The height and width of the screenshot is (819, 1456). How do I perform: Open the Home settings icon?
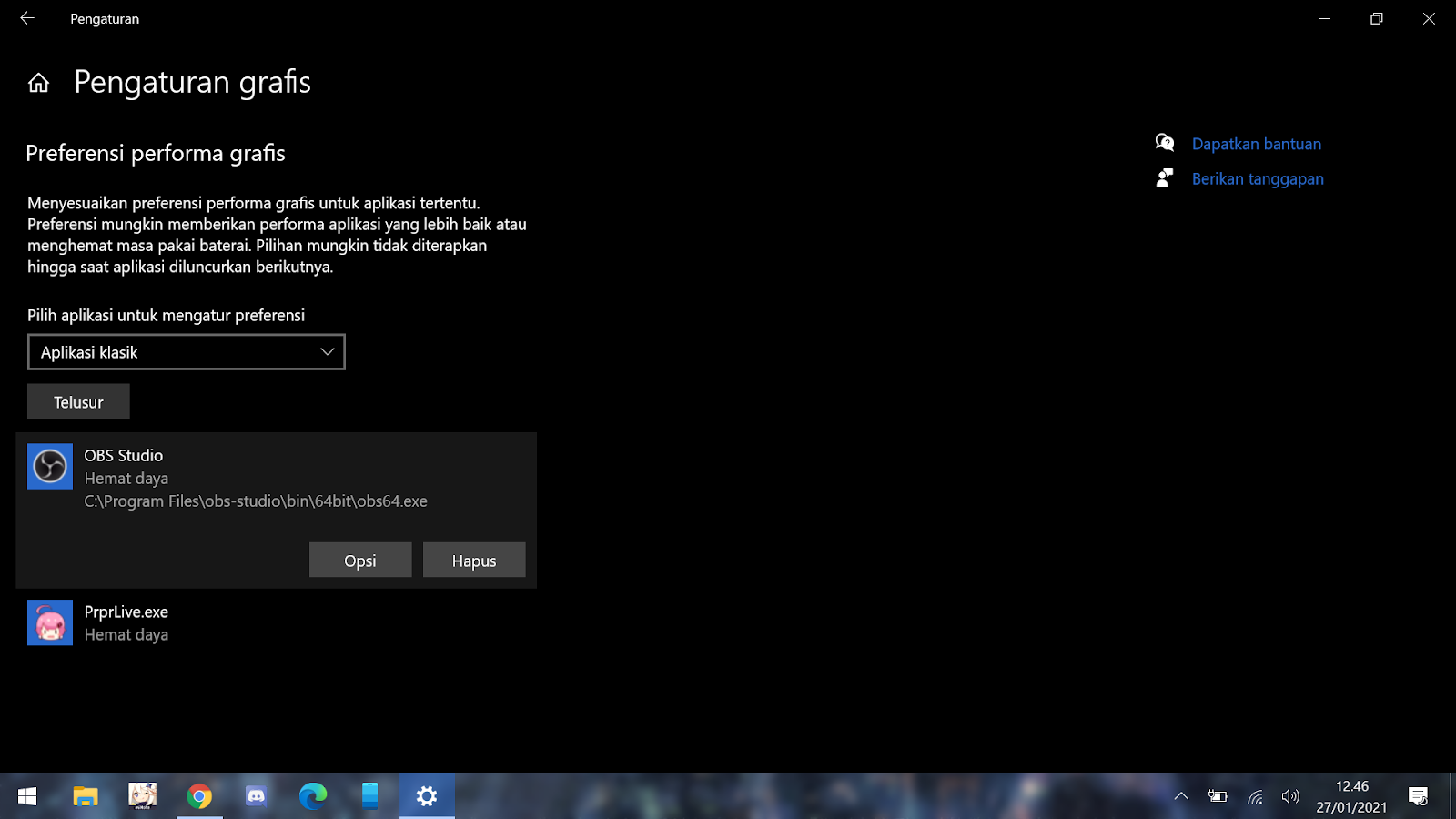coord(38,83)
